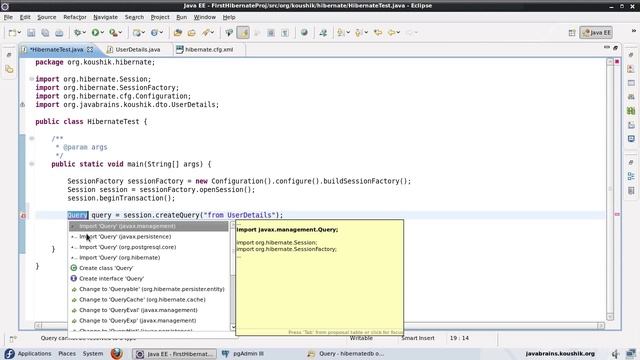Click the Previous Annotation toolbar icon
This screenshot has height=360, width=640.
[x=358, y=33]
